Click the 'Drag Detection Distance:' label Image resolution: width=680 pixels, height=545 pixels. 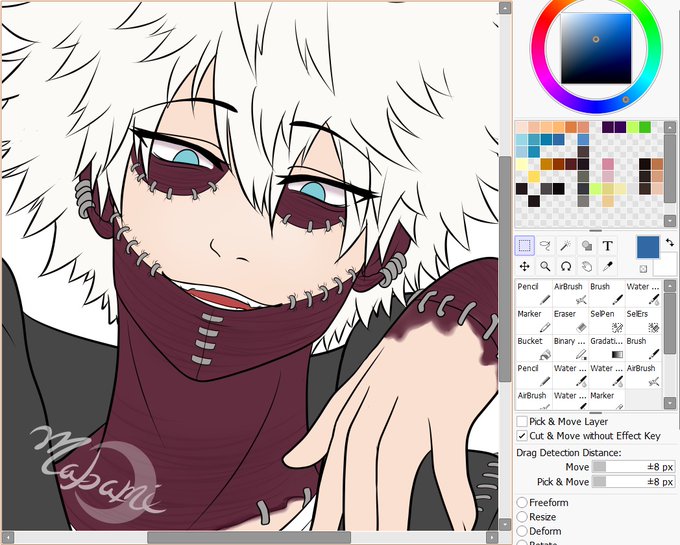coord(569,453)
